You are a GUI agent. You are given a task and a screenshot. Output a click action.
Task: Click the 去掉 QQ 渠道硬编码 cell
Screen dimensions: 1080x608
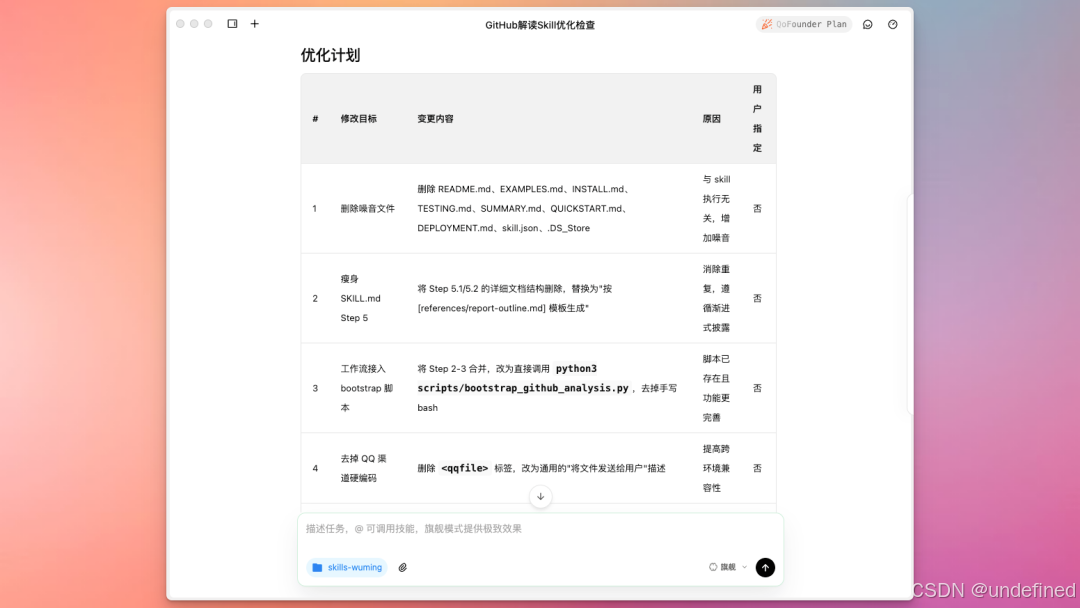point(364,468)
